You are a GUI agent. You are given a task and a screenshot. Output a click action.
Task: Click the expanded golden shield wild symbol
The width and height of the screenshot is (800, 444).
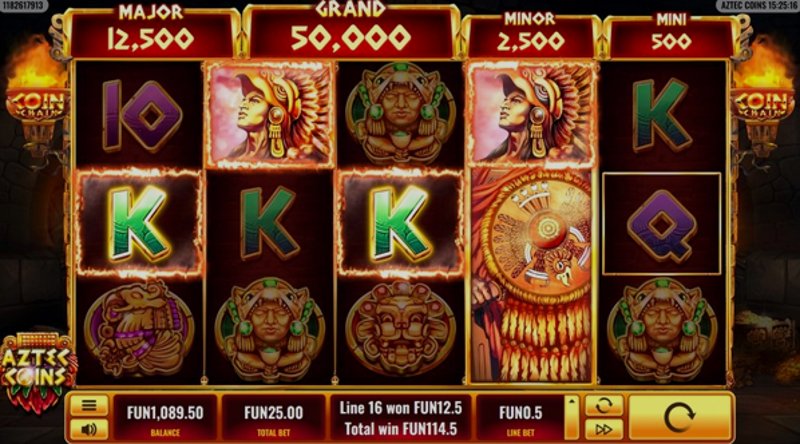point(532,276)
